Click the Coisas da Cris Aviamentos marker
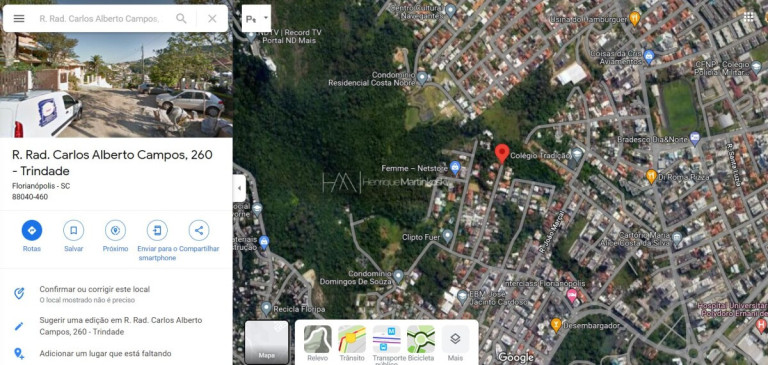Viewport: 768px width, 365px height. [x=649, y=56]
